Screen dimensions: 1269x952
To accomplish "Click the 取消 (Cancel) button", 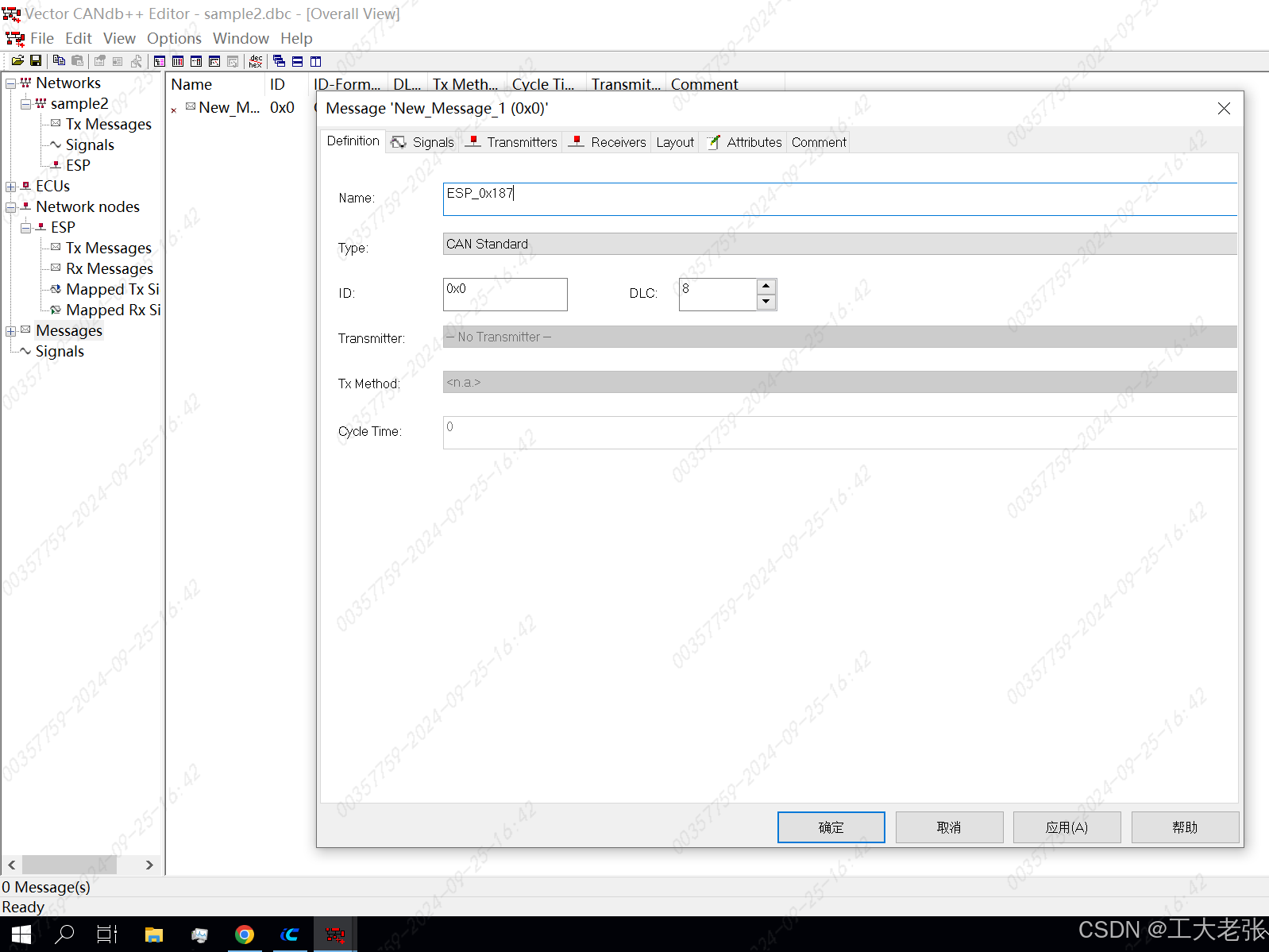I will click(x=949, y=827).
